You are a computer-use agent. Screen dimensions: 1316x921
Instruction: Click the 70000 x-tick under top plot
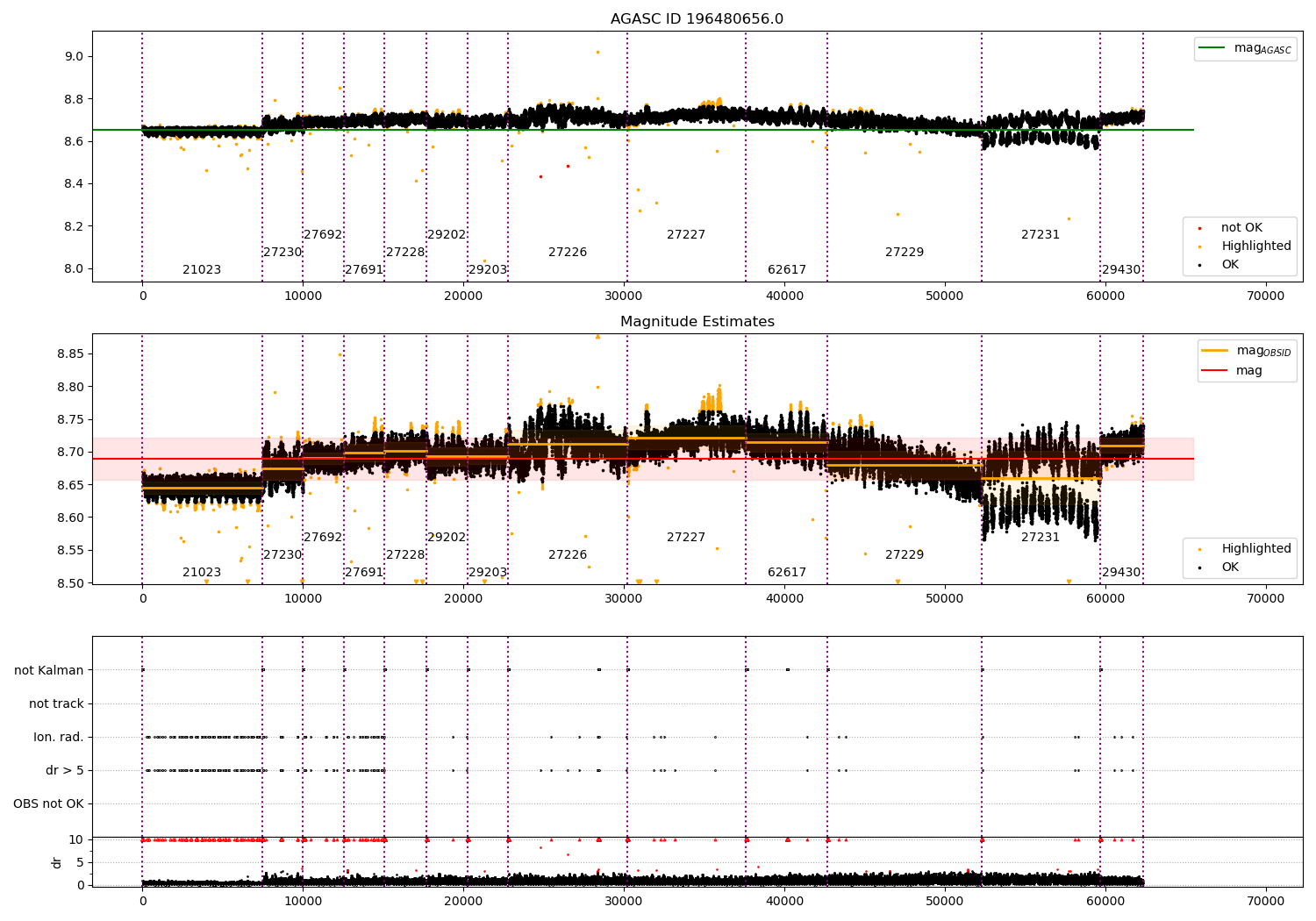pyautogui.click(x=1266, y=296)
